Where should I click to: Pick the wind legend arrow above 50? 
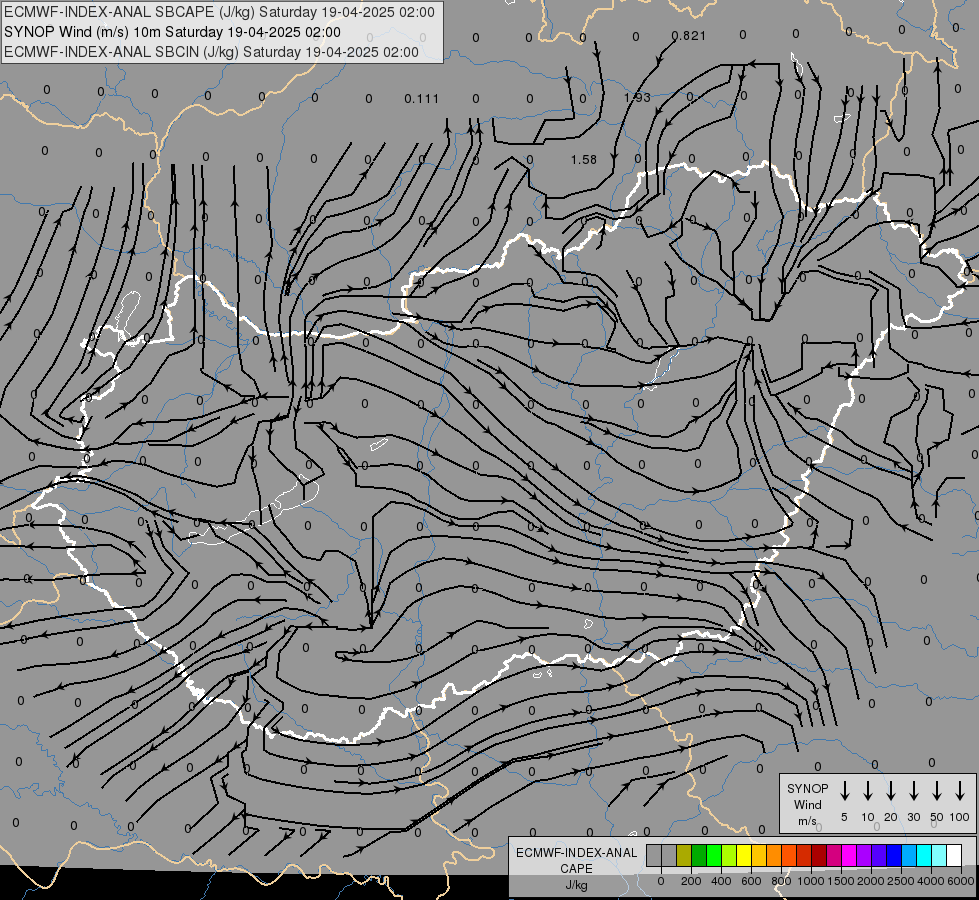coord(937,791)
